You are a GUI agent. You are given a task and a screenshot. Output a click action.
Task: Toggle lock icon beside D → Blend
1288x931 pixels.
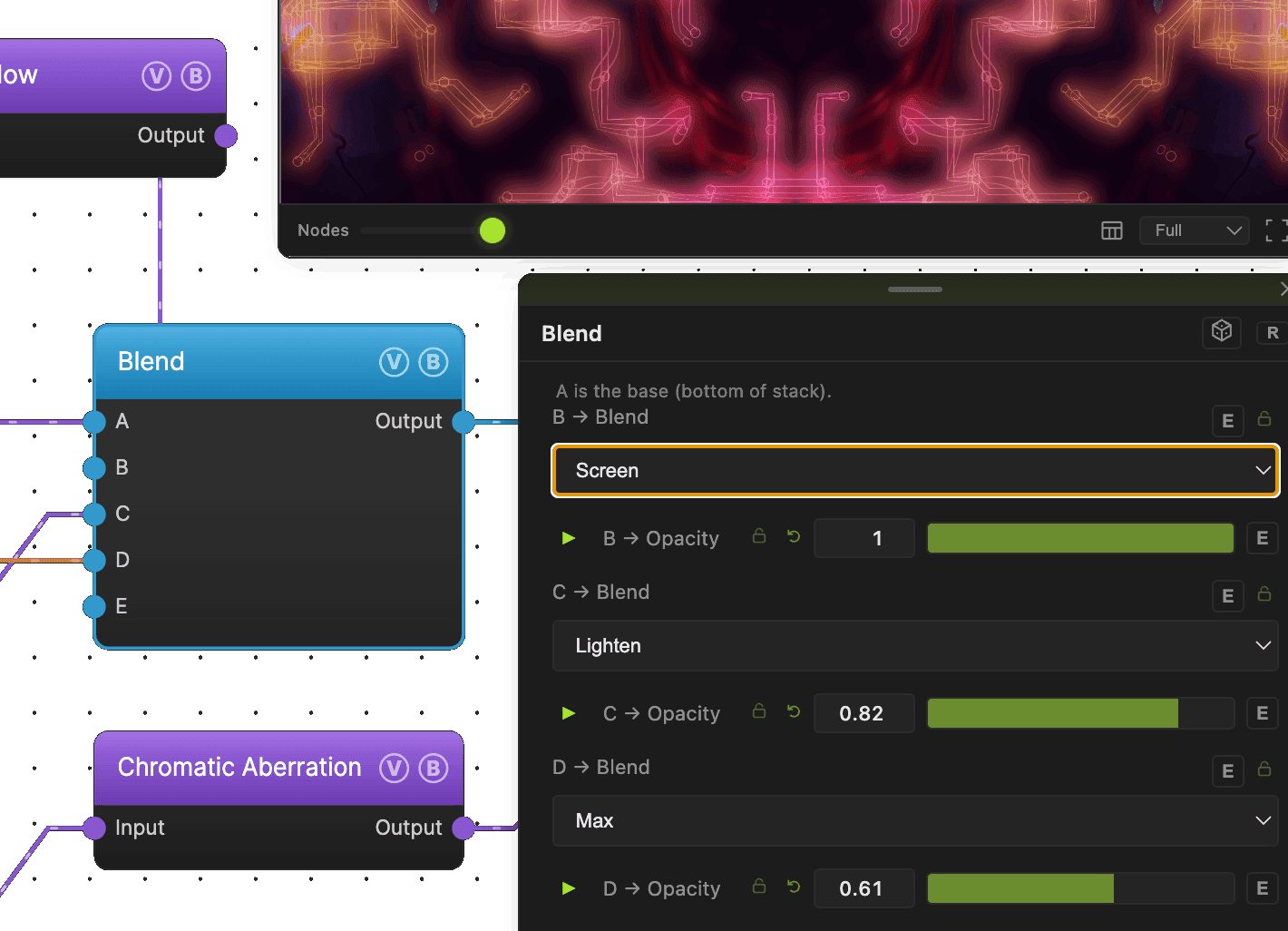click(x=1264, y=769)
